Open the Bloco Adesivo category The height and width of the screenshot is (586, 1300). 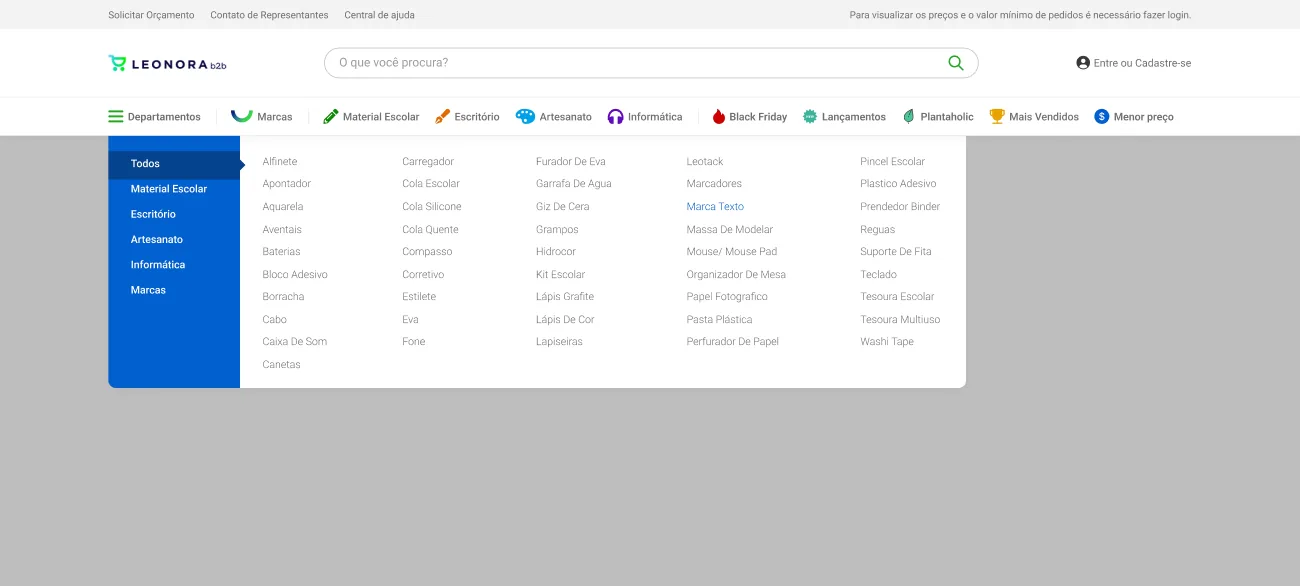tap(295, 275)
